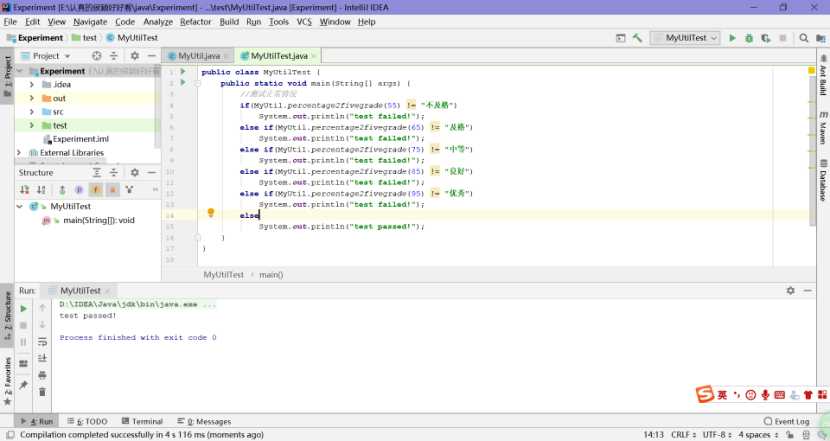Collapse the Experiment root node
Screen dimensions: 830x441
(x=20, y=71)
